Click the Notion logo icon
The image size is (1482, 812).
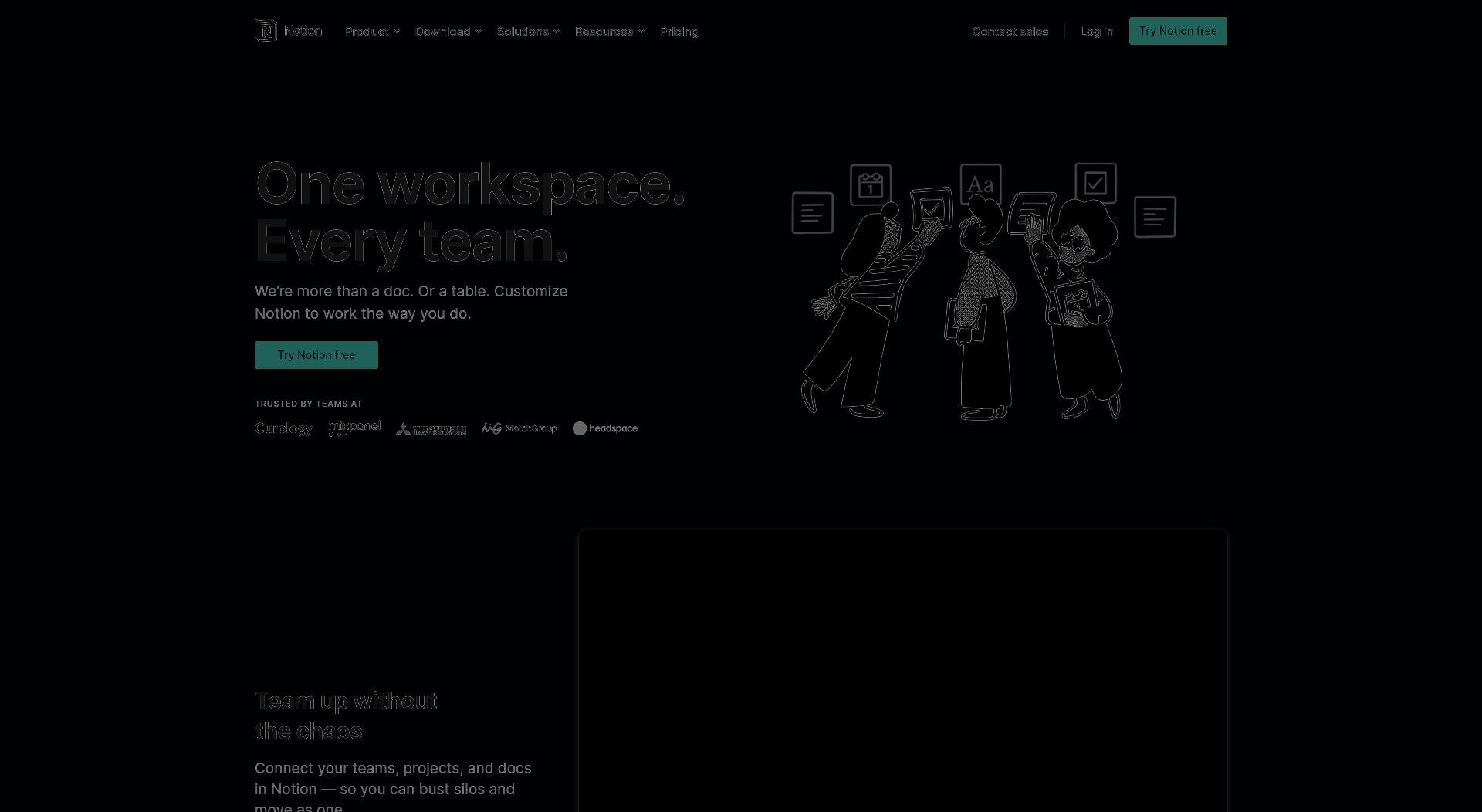click(266, 31)
